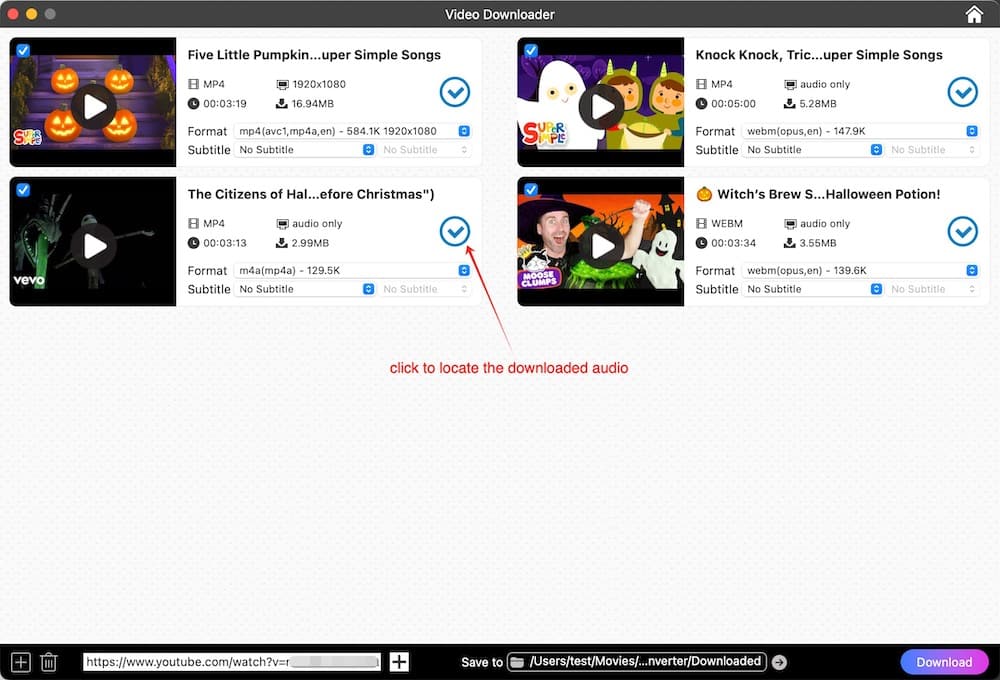The image size is (1000, 680).
Task: Click the YouTube URL input field
Action: click(232, 662)
